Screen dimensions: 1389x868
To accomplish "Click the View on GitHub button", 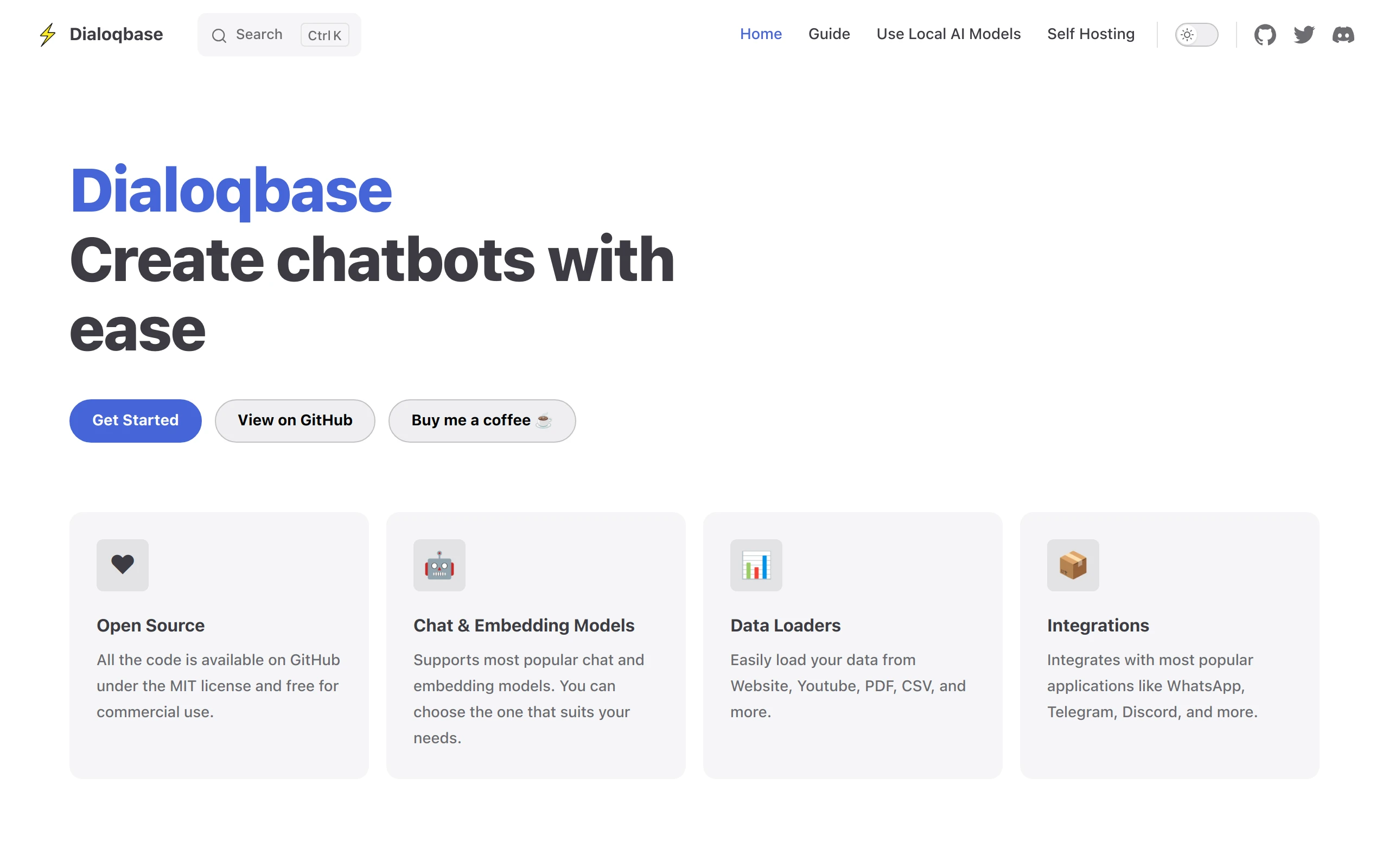I will [295, 420].
